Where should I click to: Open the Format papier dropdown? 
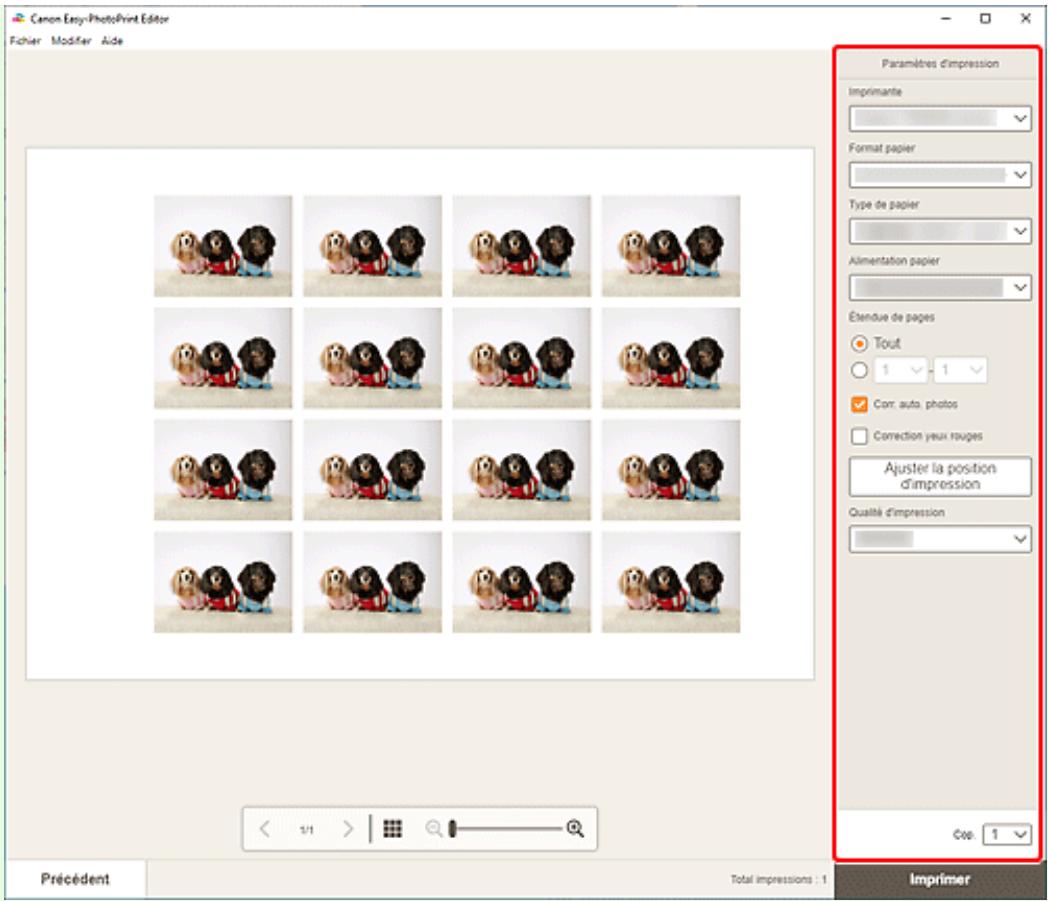click(940, 174)
